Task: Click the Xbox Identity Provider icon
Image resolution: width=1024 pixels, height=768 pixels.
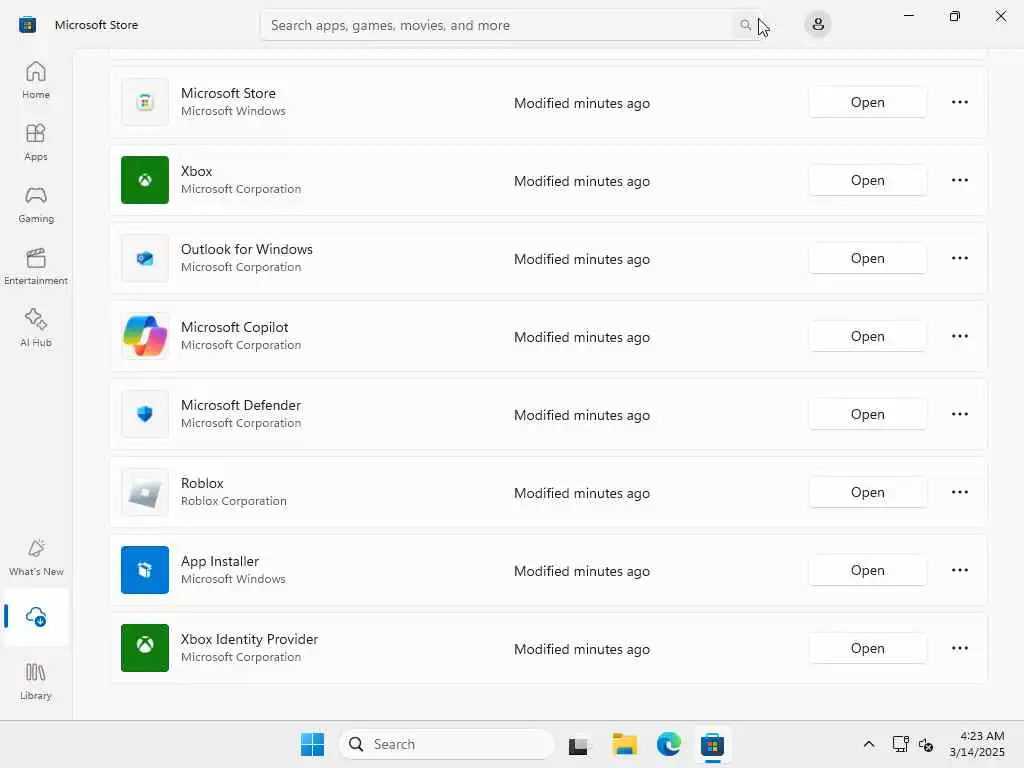Action: pos(145,648)
